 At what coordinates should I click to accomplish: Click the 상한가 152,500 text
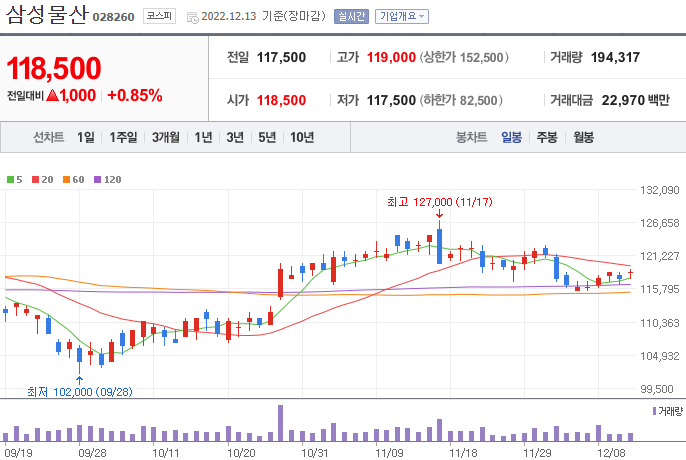[x=464, y=57]
